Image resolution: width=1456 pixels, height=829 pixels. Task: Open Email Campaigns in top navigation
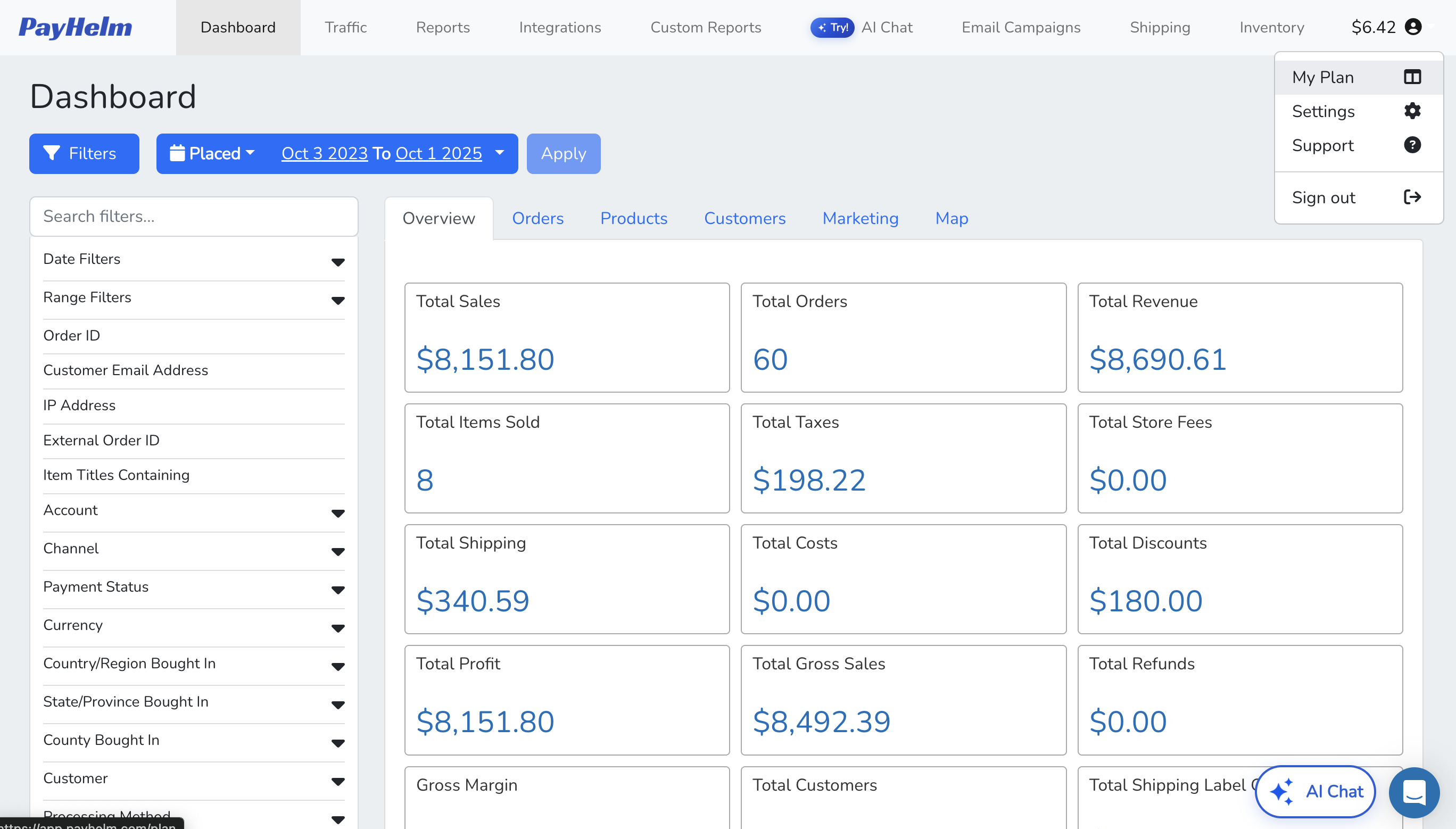click(x=1021, y=27)
